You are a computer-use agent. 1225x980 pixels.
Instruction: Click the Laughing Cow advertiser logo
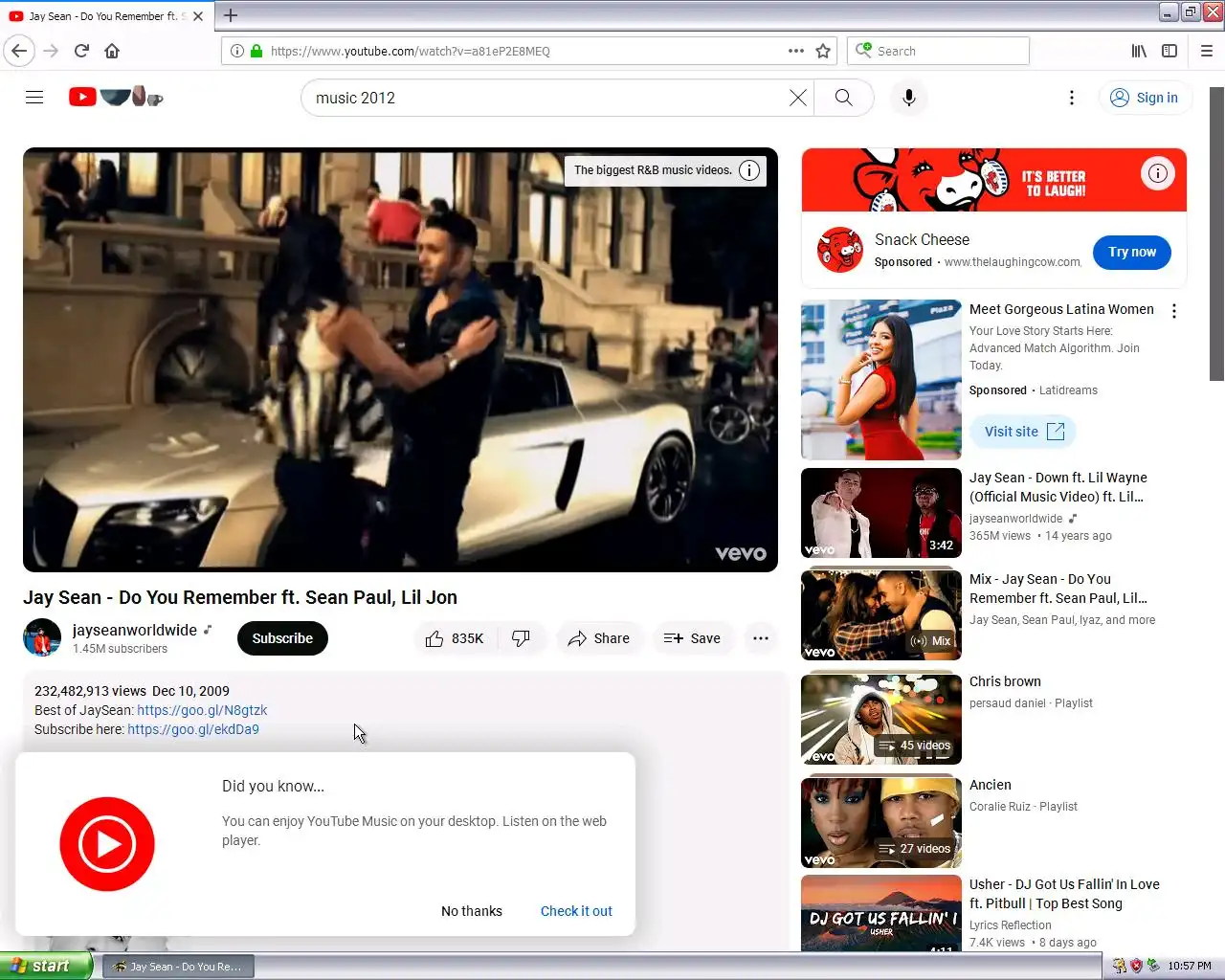[x=840, y=250]
